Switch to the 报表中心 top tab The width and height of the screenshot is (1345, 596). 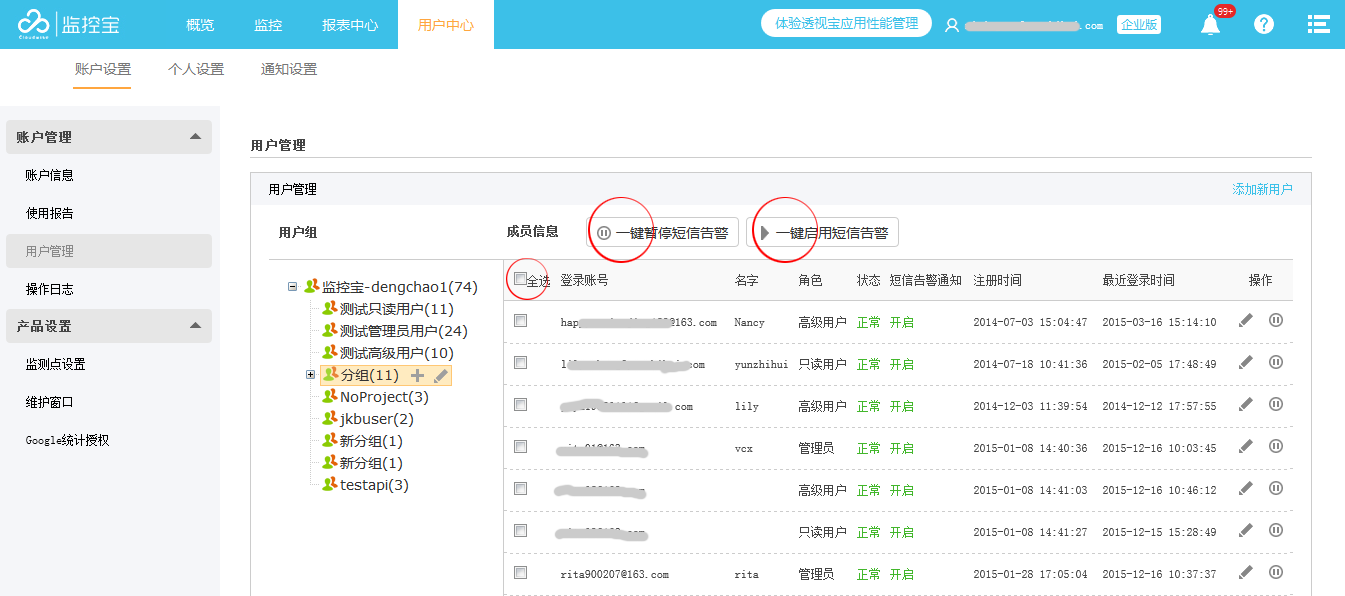coord(350,25)
